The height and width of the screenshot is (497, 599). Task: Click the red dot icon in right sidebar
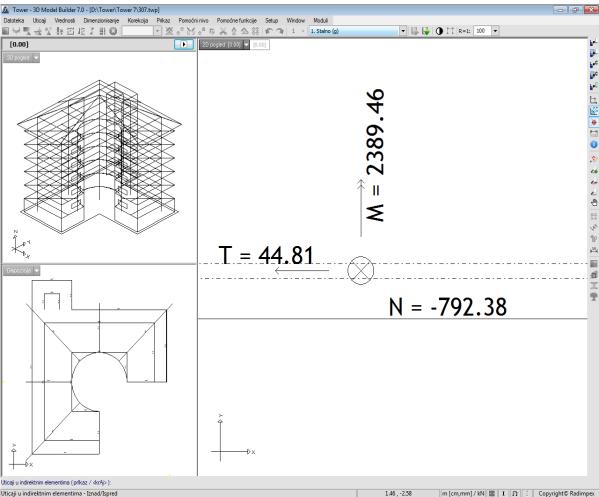click(x=594, y=122)
